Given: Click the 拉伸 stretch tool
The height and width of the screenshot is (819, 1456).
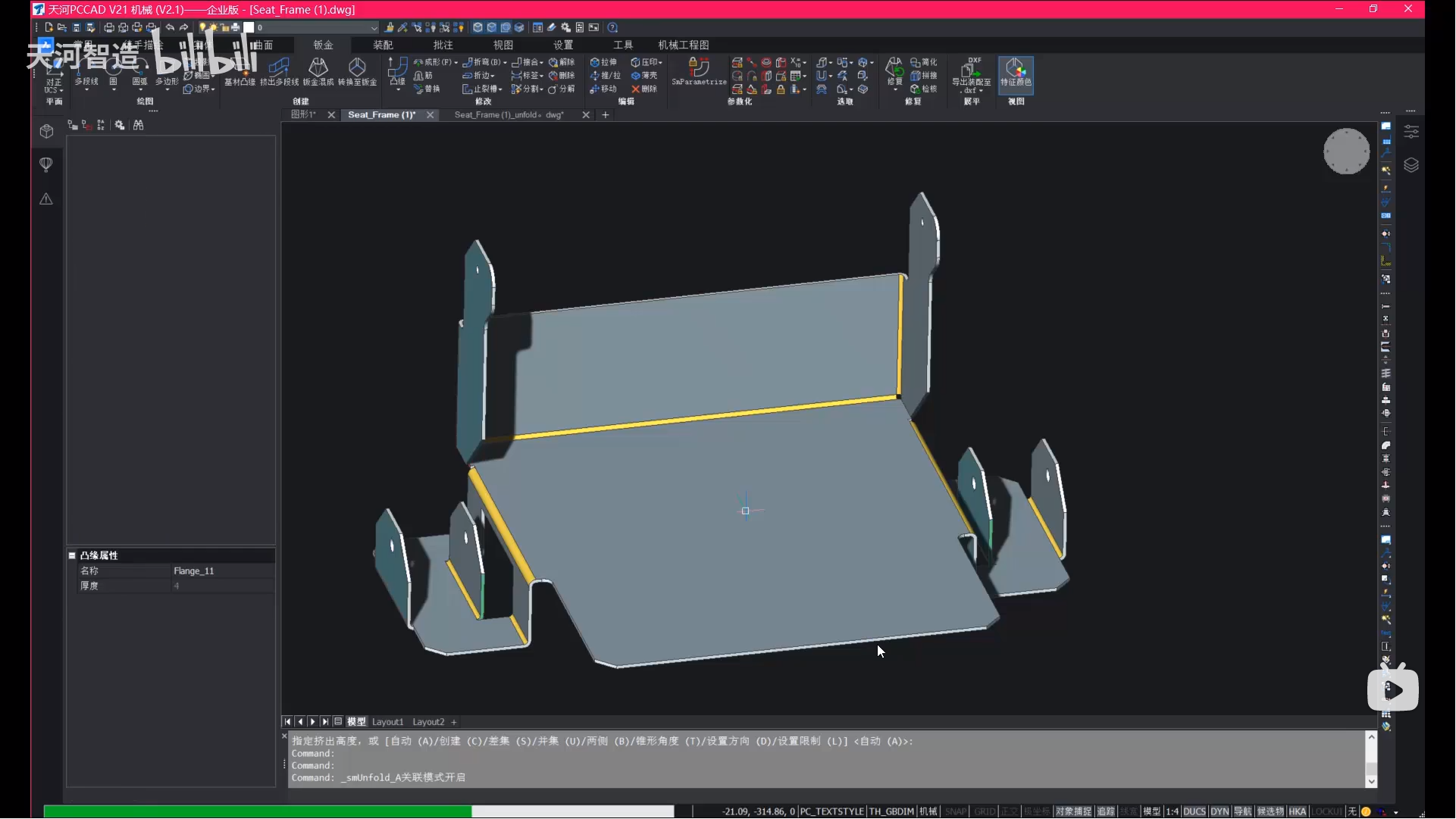Looking at the screenshot, I should click(x=604, y=62).
